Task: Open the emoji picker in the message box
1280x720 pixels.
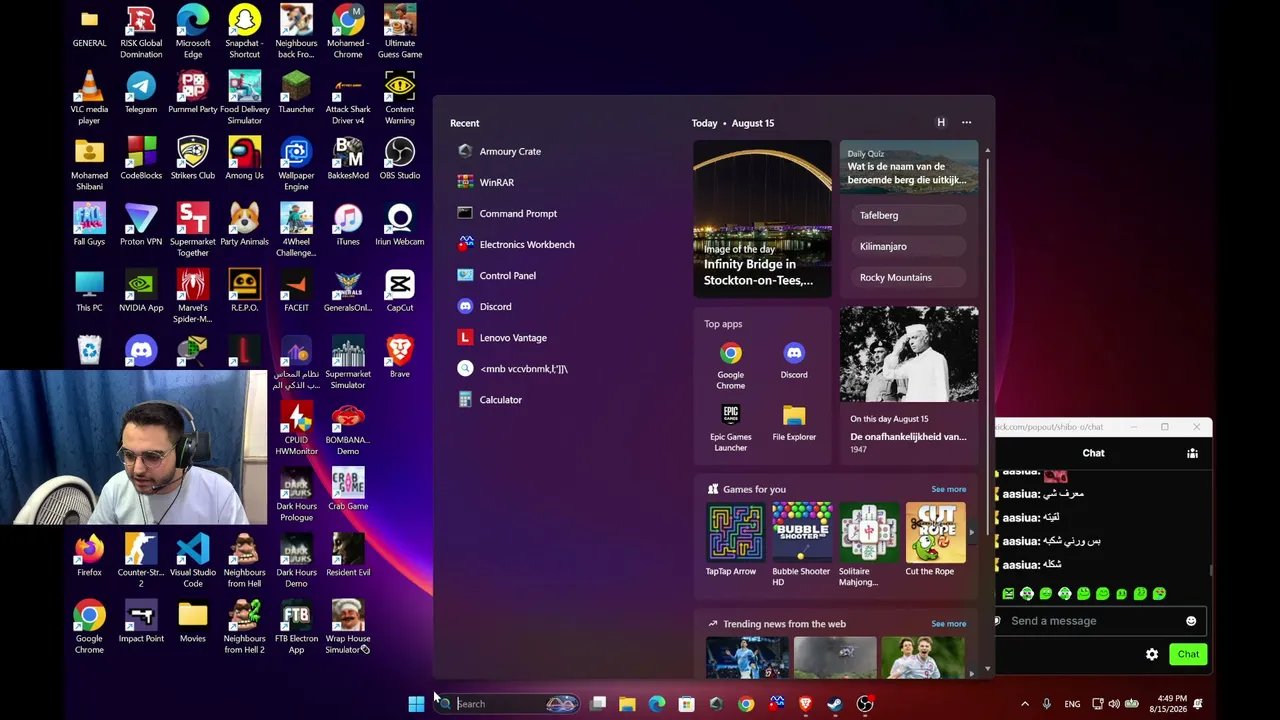Action: point(1191,621)
